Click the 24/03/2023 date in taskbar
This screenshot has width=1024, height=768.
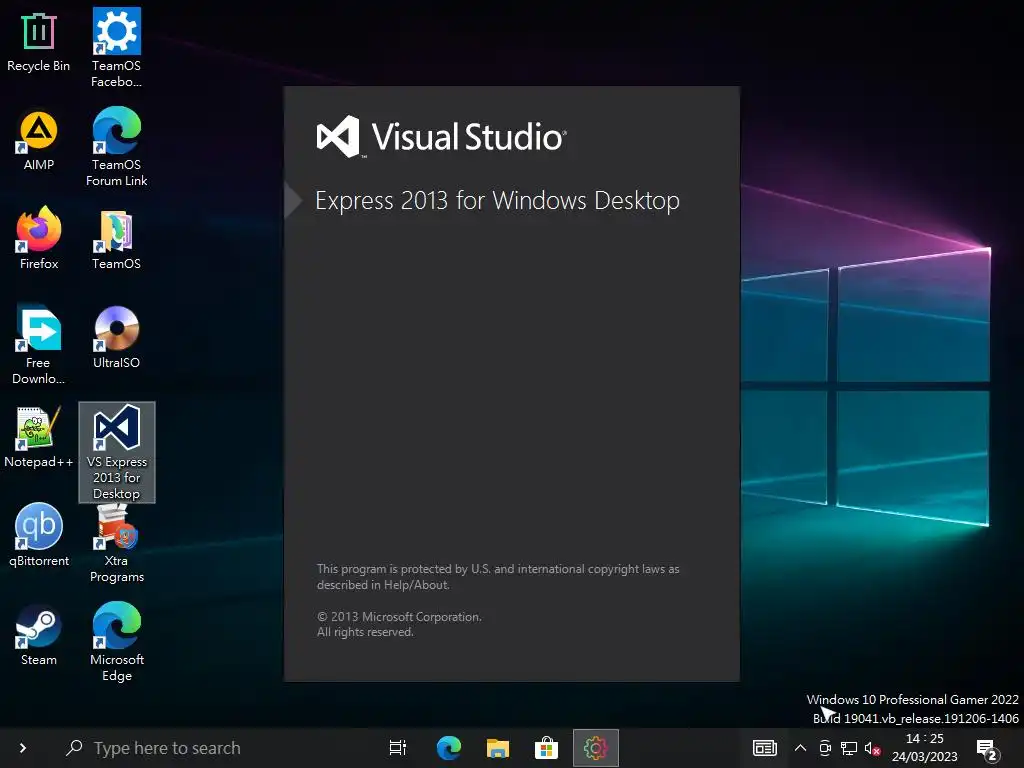pyautogui.click(x=925, y=756)
